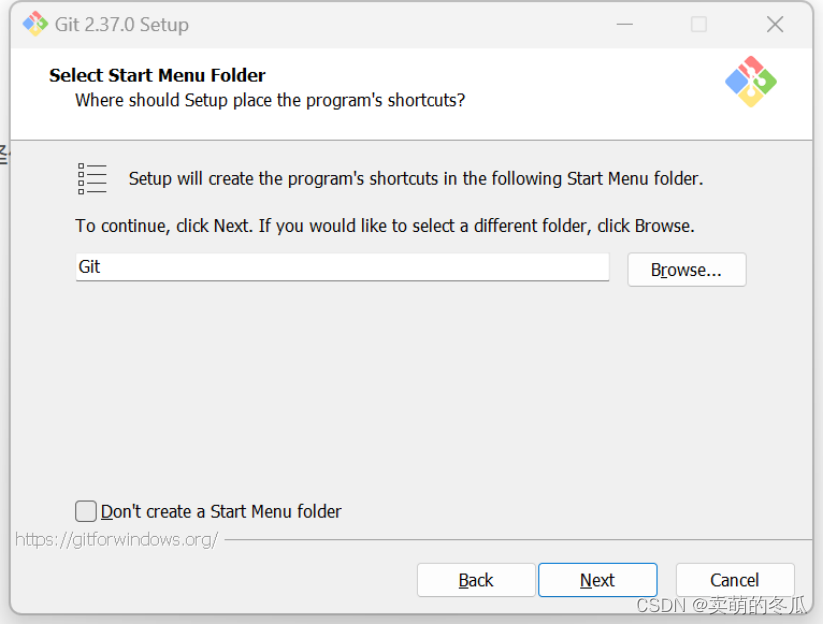Go Back to previous setup step

[476, 580]
